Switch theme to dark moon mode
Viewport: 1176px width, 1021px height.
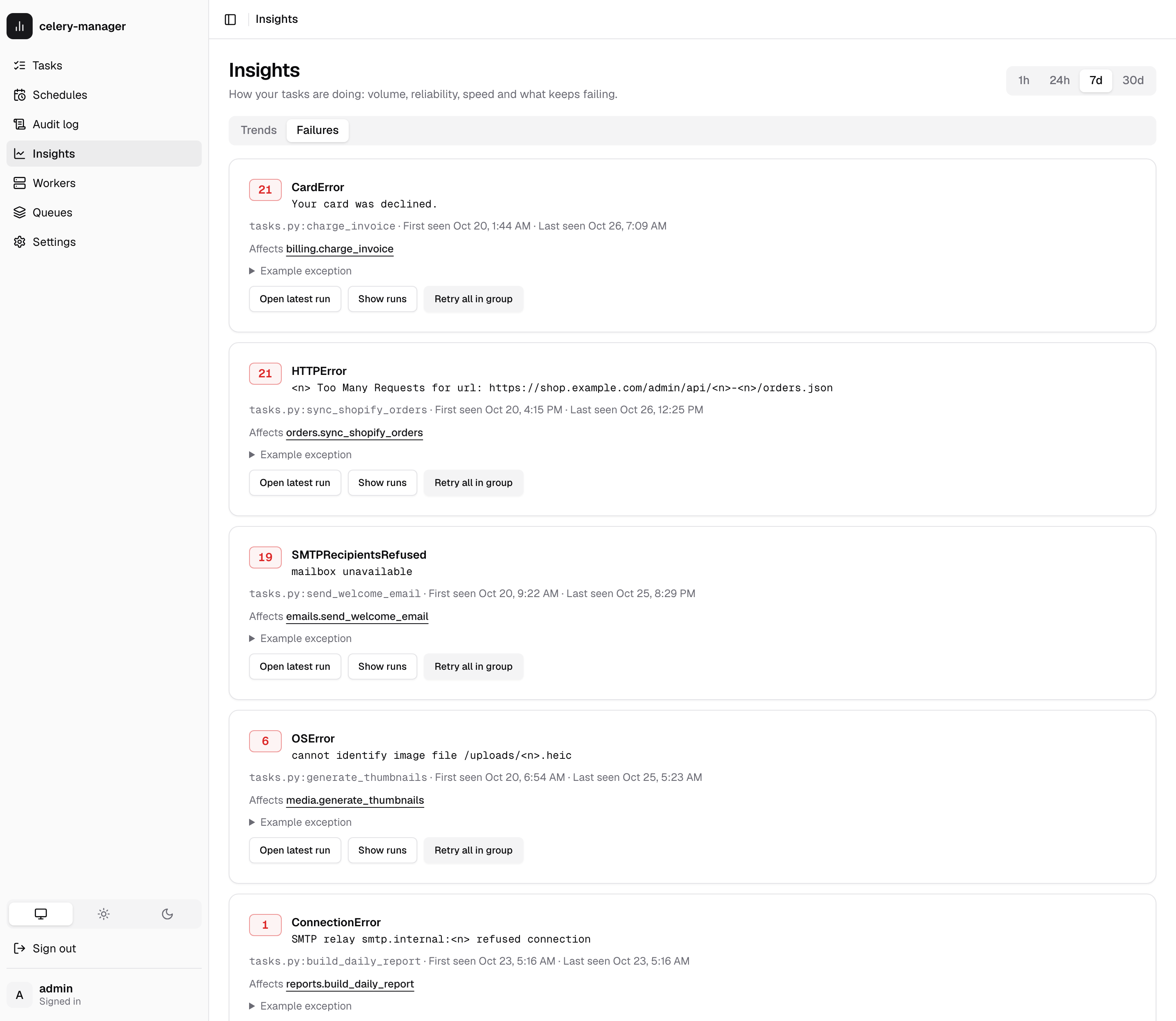coord(167,914)
